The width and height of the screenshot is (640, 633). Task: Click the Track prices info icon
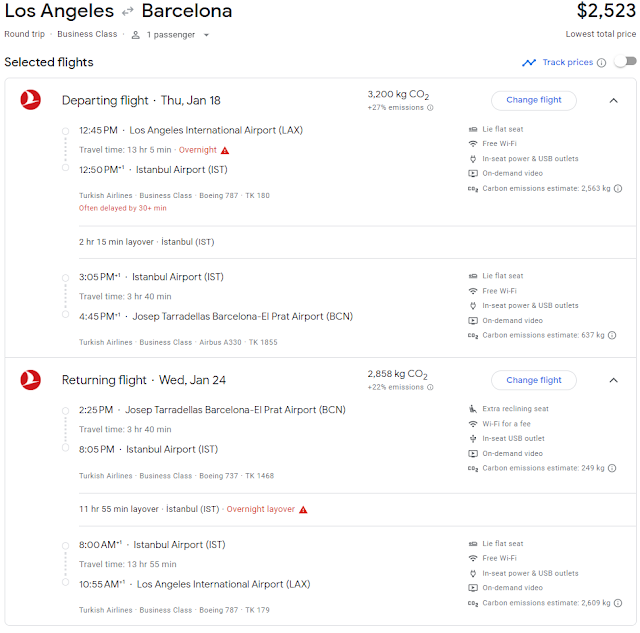coord(602,63)
